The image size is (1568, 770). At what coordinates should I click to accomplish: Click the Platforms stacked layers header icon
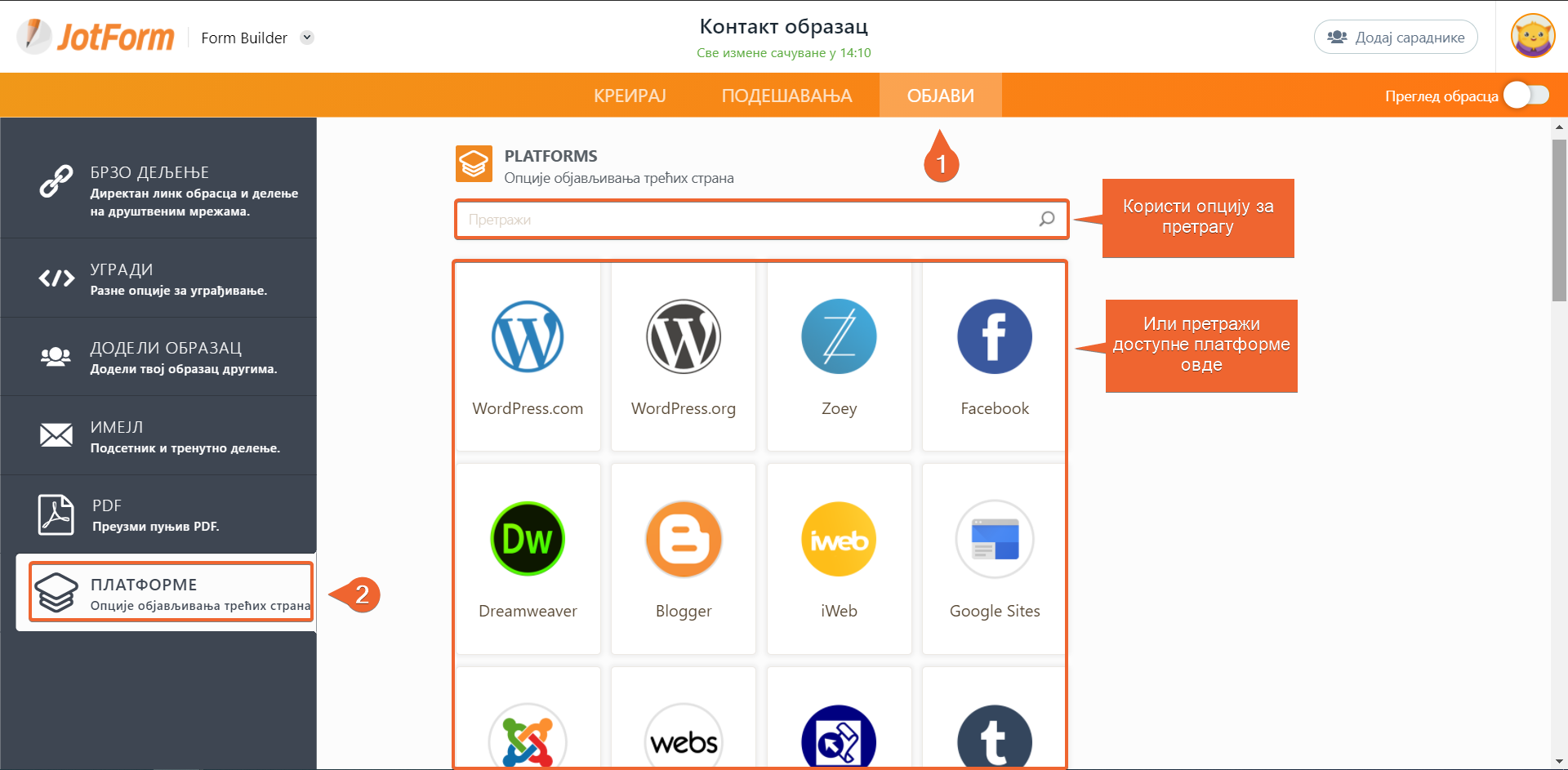(474, 164)
